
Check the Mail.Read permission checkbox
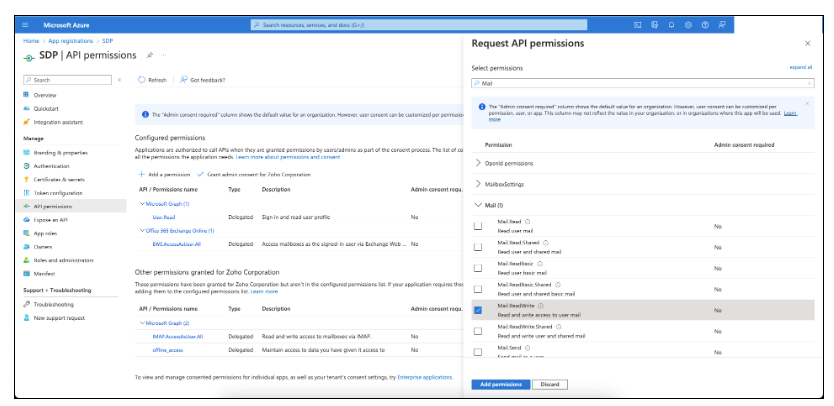(477, 226)
